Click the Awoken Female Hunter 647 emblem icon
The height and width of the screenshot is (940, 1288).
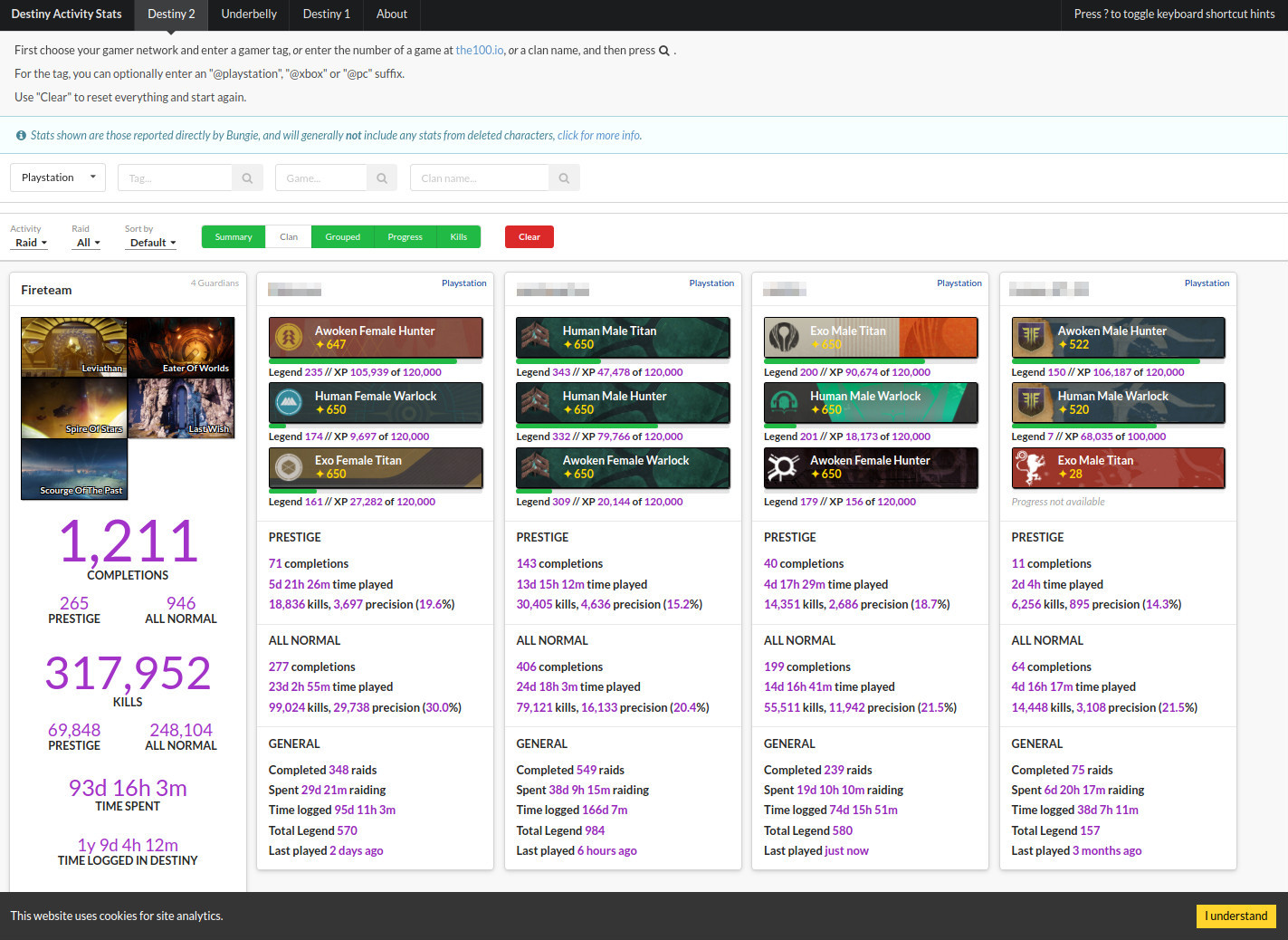point(289,338)
